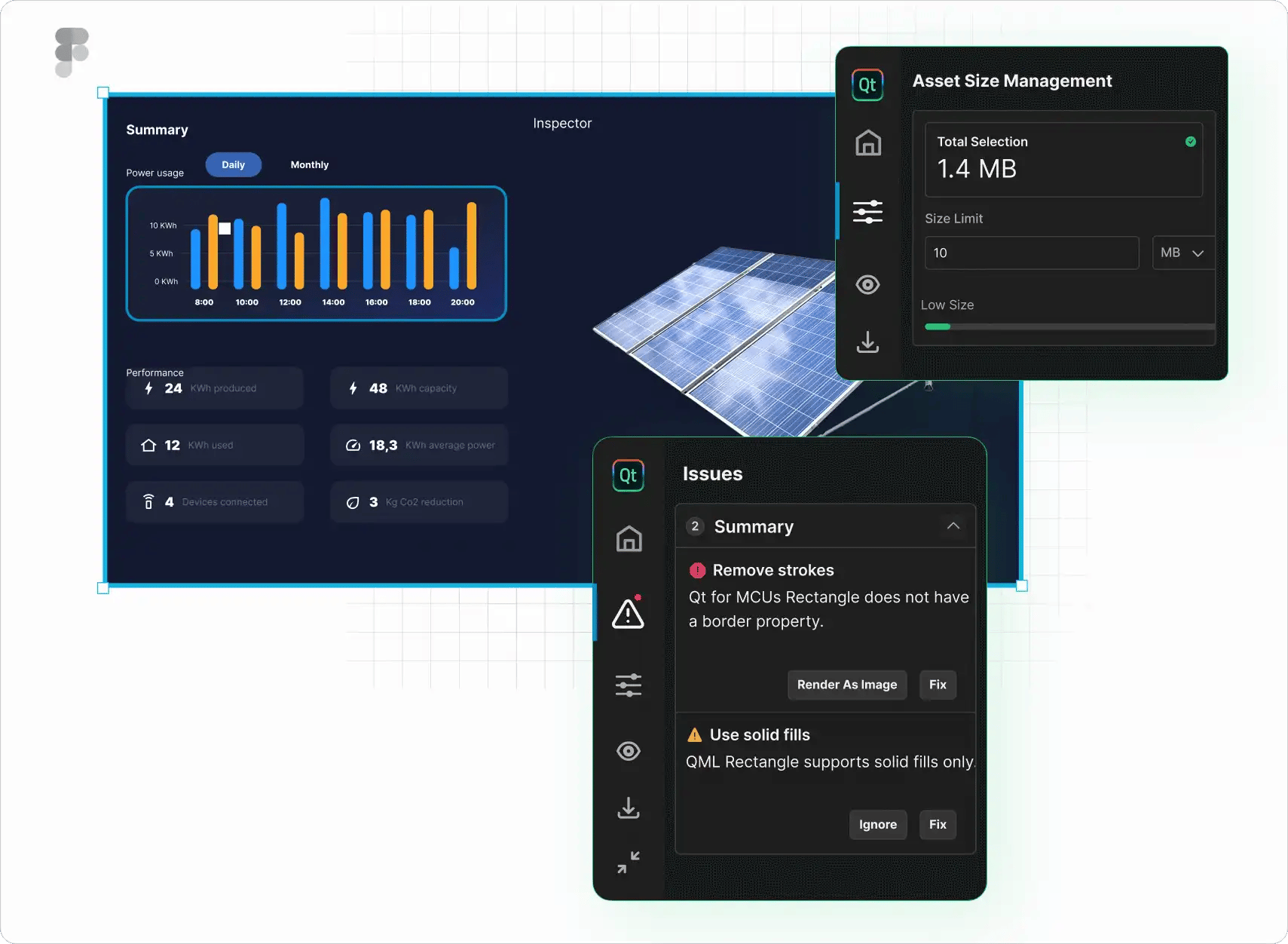The width and height of the screenshot is (1288, 944).
Task: Open home icon in Issues panel sidebar
Action: pyautogui.click(x=629, y=538)
